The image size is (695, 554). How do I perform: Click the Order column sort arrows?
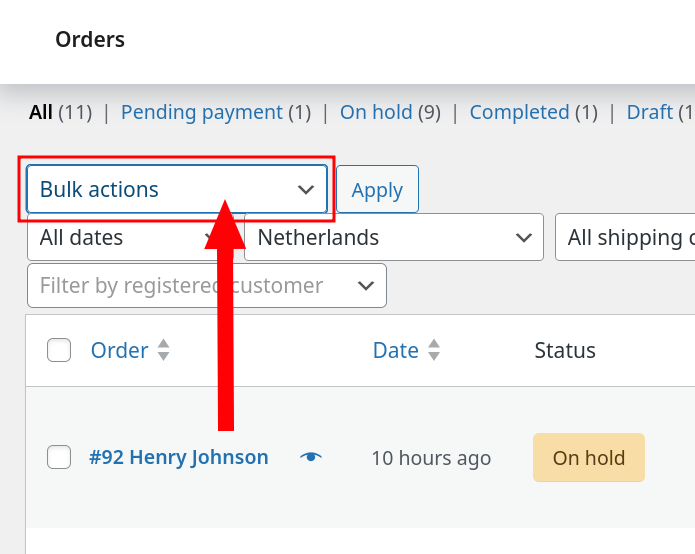[x=164, y=350]
